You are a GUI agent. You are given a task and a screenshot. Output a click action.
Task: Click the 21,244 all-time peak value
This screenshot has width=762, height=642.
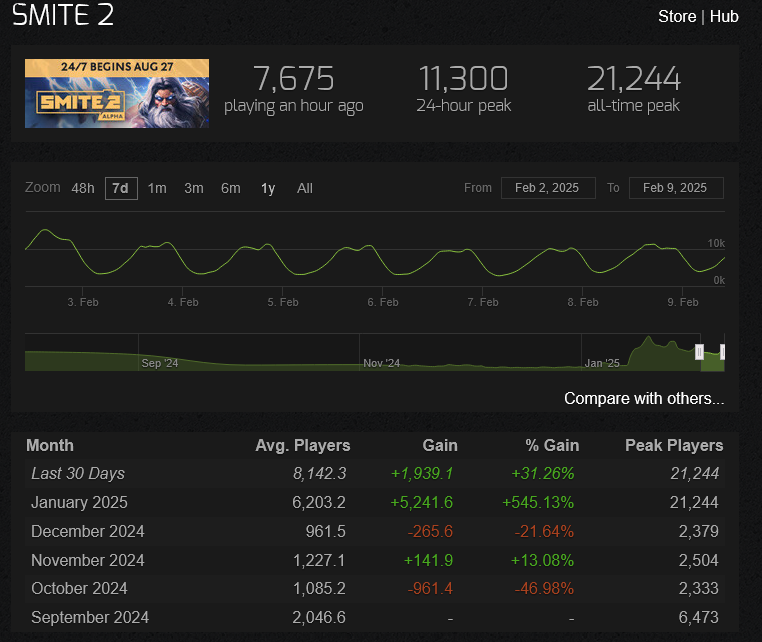pyautogui.click(x=634, y=78)
